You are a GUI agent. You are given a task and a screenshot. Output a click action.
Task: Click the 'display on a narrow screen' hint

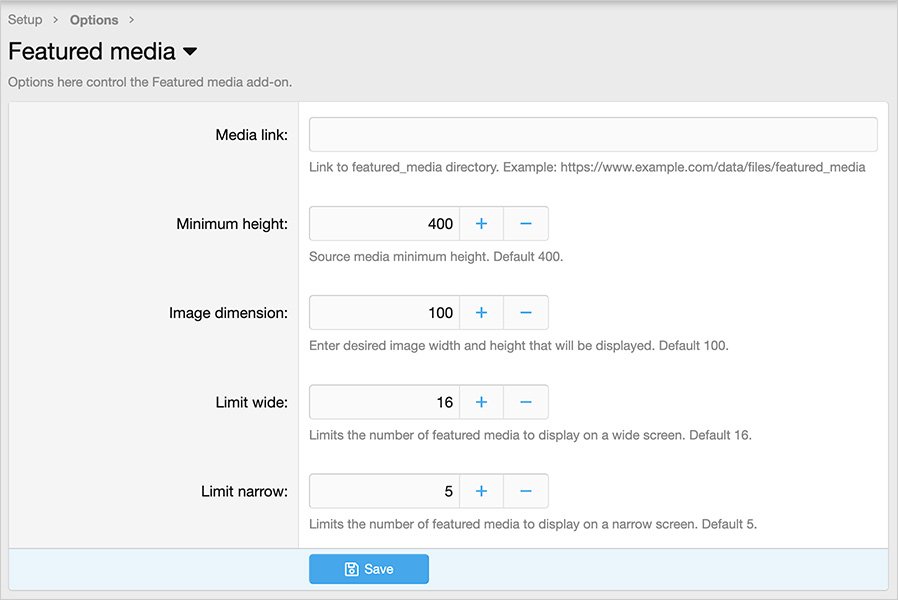coord(533,524)
